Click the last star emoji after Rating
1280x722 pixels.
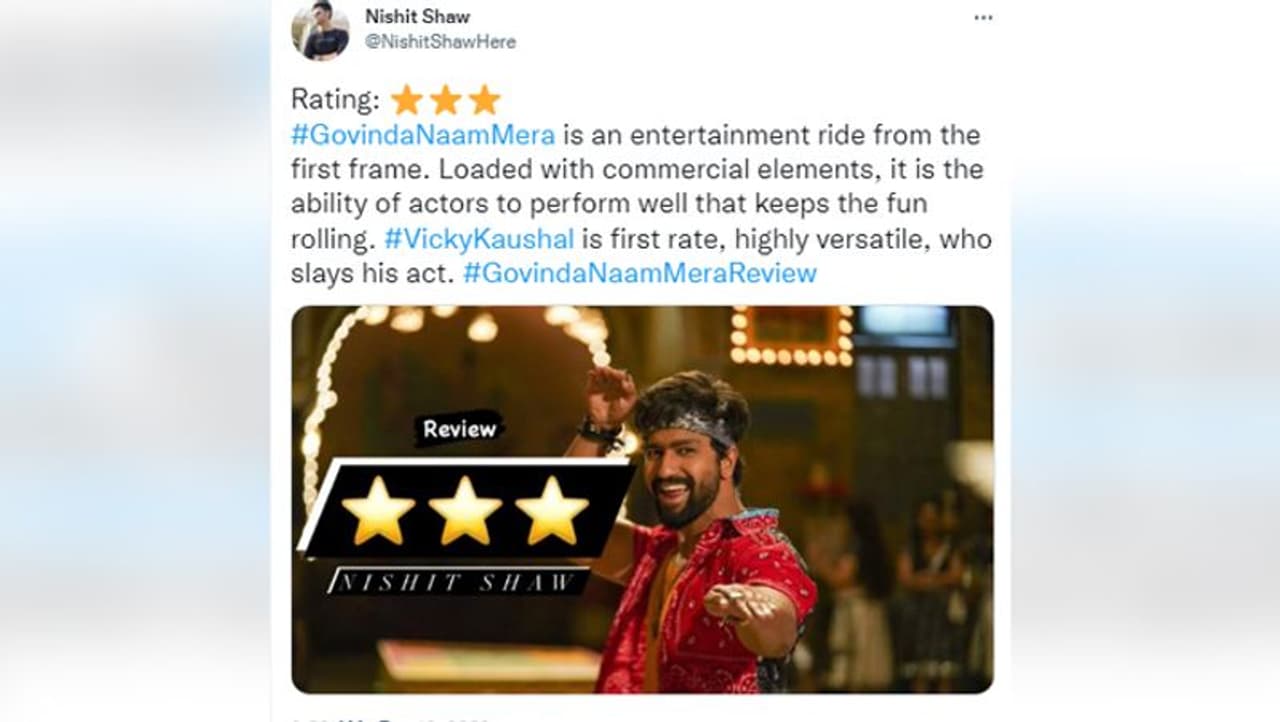tap(484, 100)
